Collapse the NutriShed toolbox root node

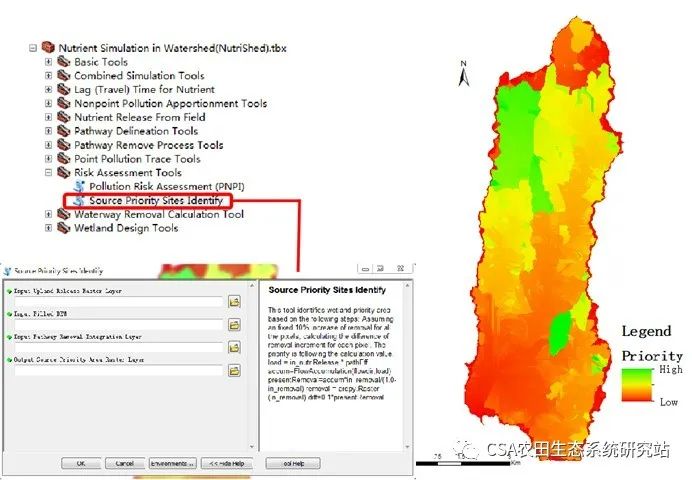pos(34,48)
